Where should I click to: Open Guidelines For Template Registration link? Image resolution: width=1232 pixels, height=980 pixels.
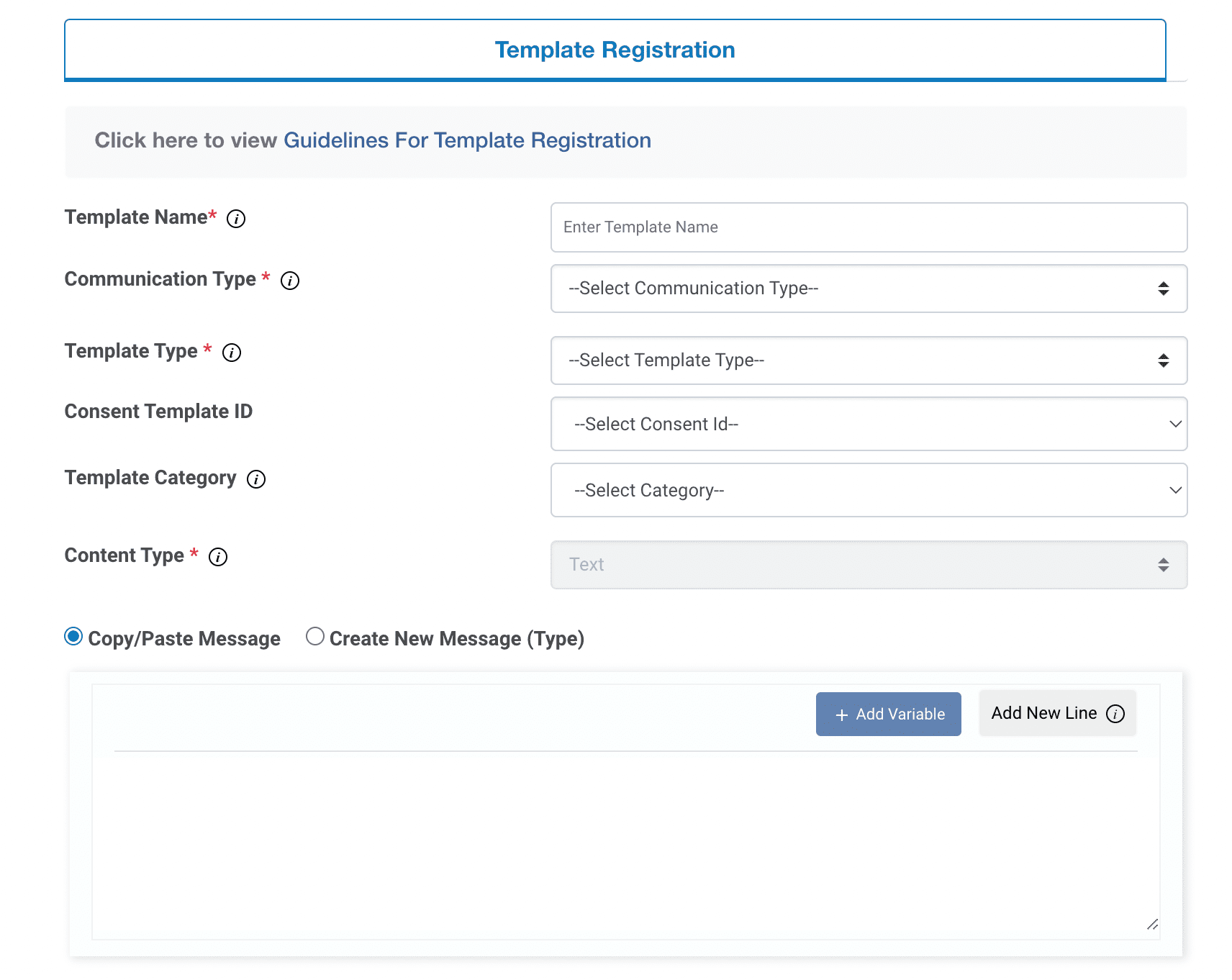coord(466,140)
